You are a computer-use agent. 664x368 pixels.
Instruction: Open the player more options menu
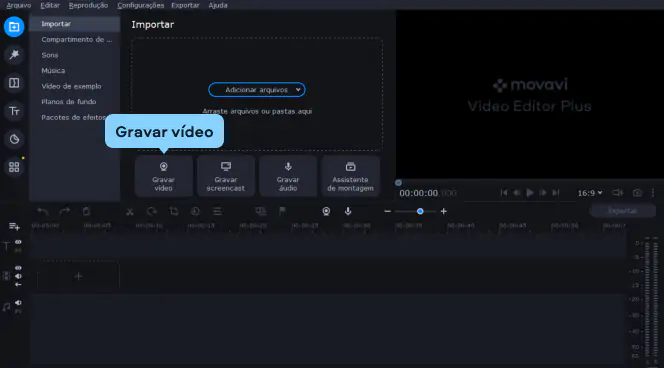pos(653,193)
